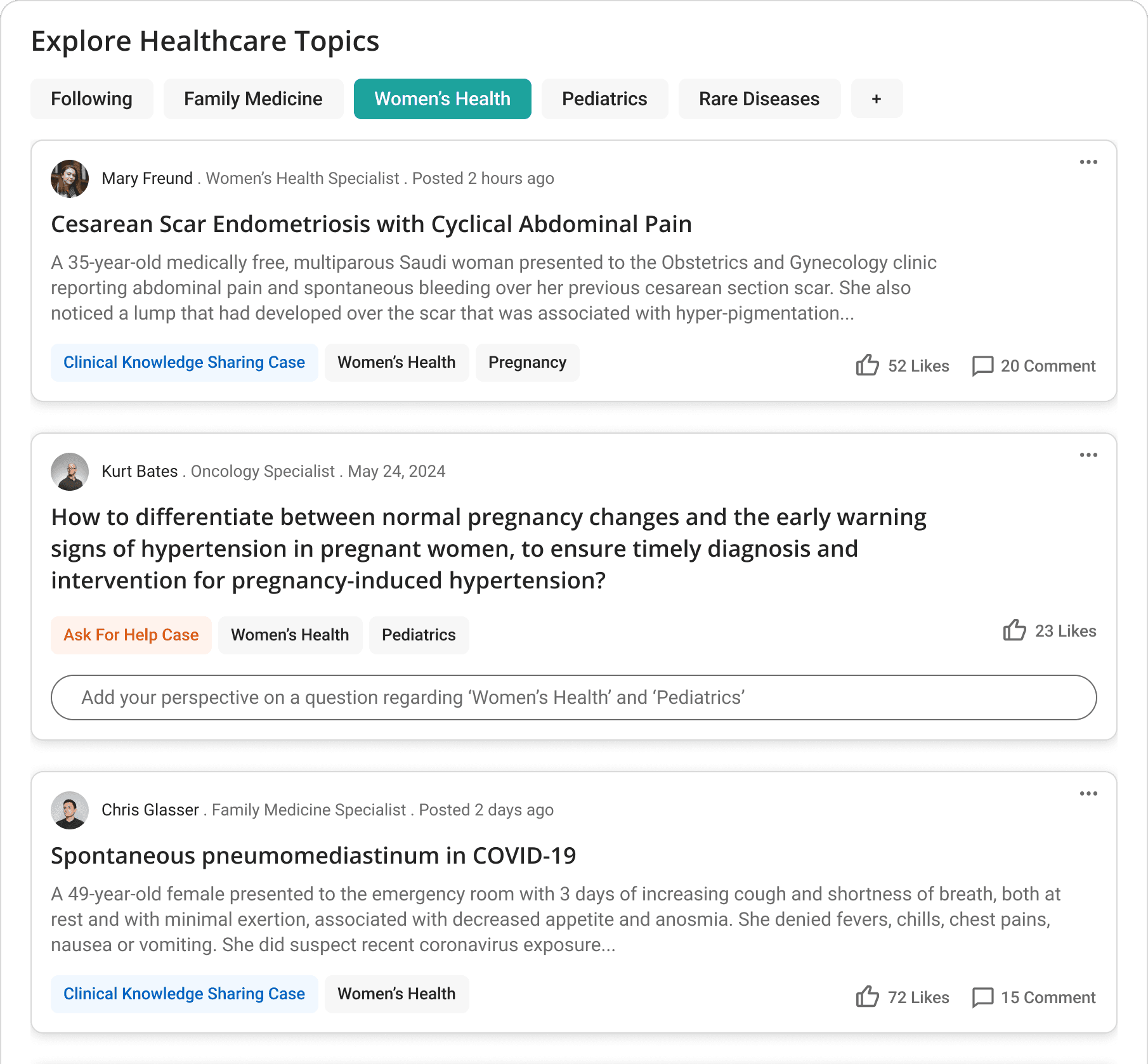Viewport: 1148px width, 1064px height.
Task: View Mary Freund's profile avatar
Action: click(x=70, y=179)
